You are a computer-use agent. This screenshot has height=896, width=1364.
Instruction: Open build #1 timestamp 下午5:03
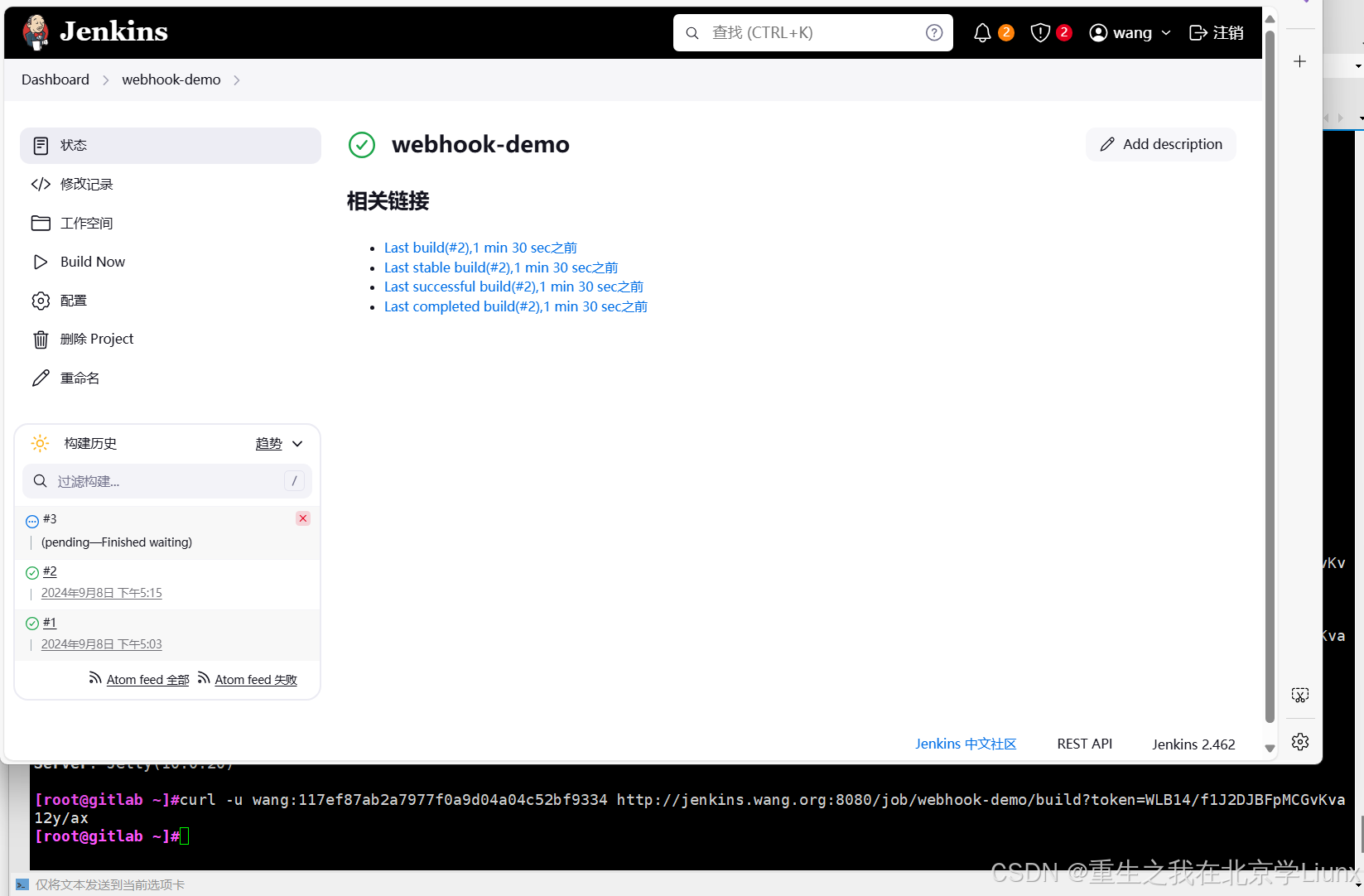point(102,644)
